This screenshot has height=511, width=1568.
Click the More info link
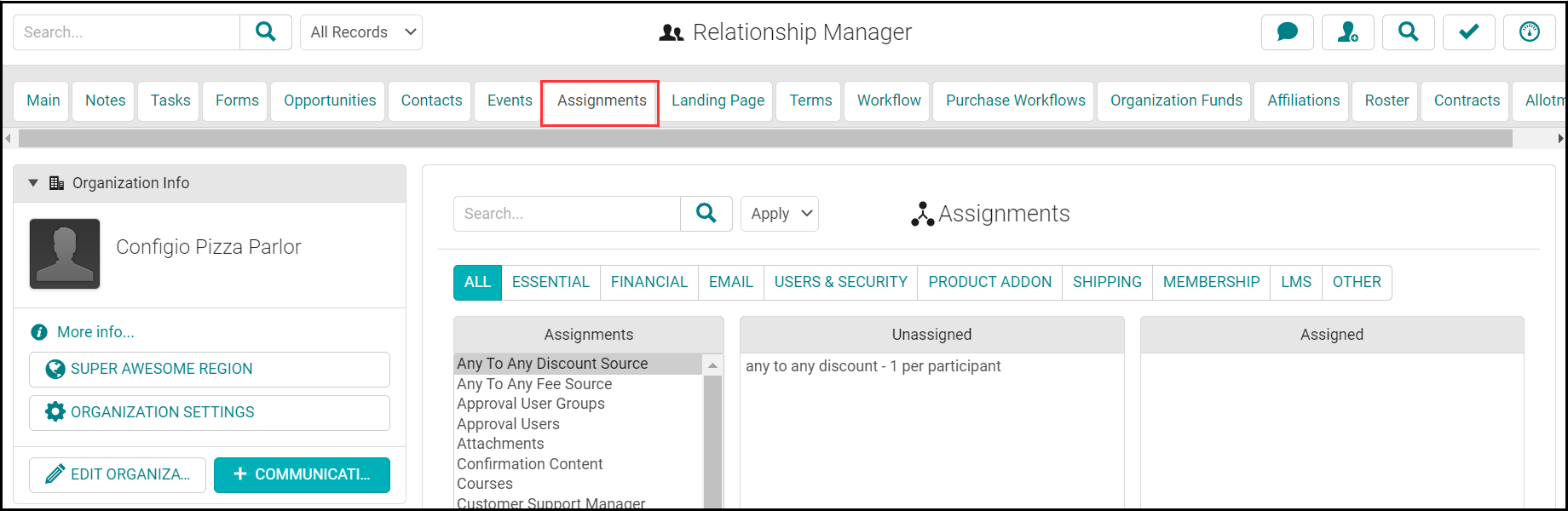tap(95, 332)
